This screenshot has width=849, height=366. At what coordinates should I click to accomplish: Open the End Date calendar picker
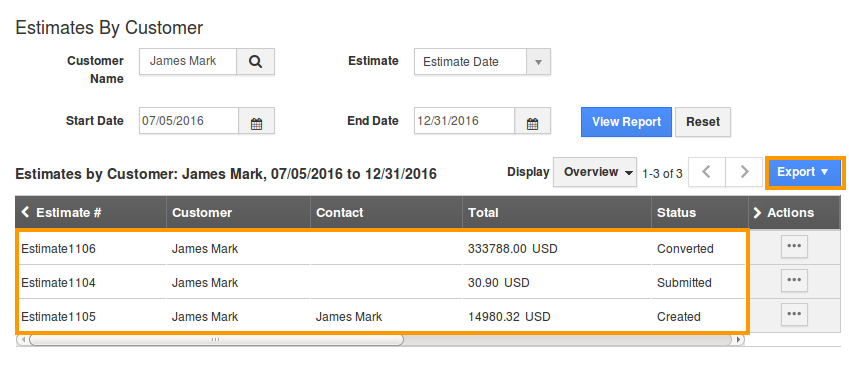532,121
